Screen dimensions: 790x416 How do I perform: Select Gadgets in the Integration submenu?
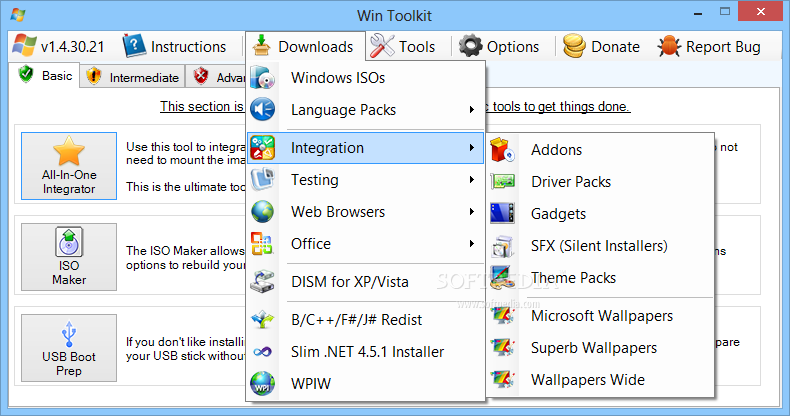tap(601, 214)
